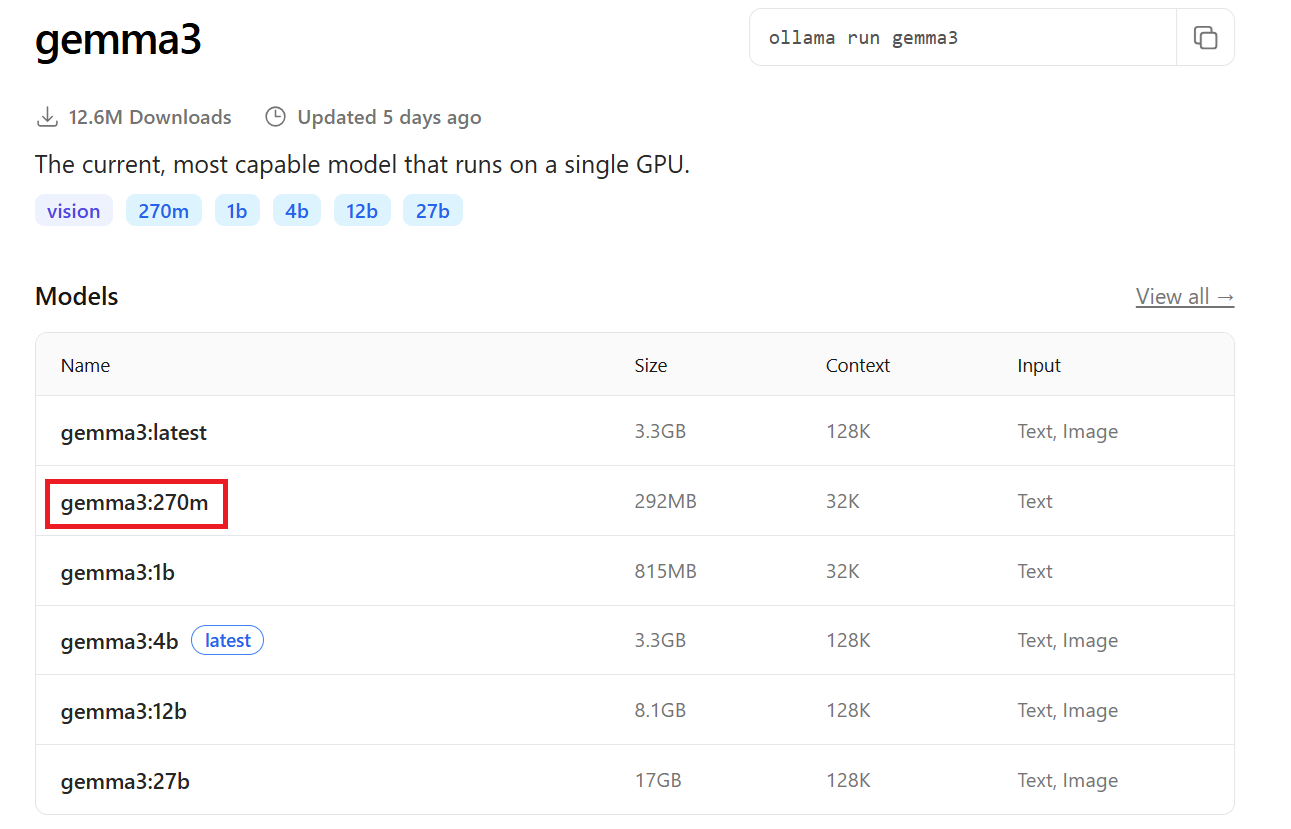The width and height of the screenshot is (1291, 829).
Task: Open the gemma3:latest model
Action: click(134, 432)
